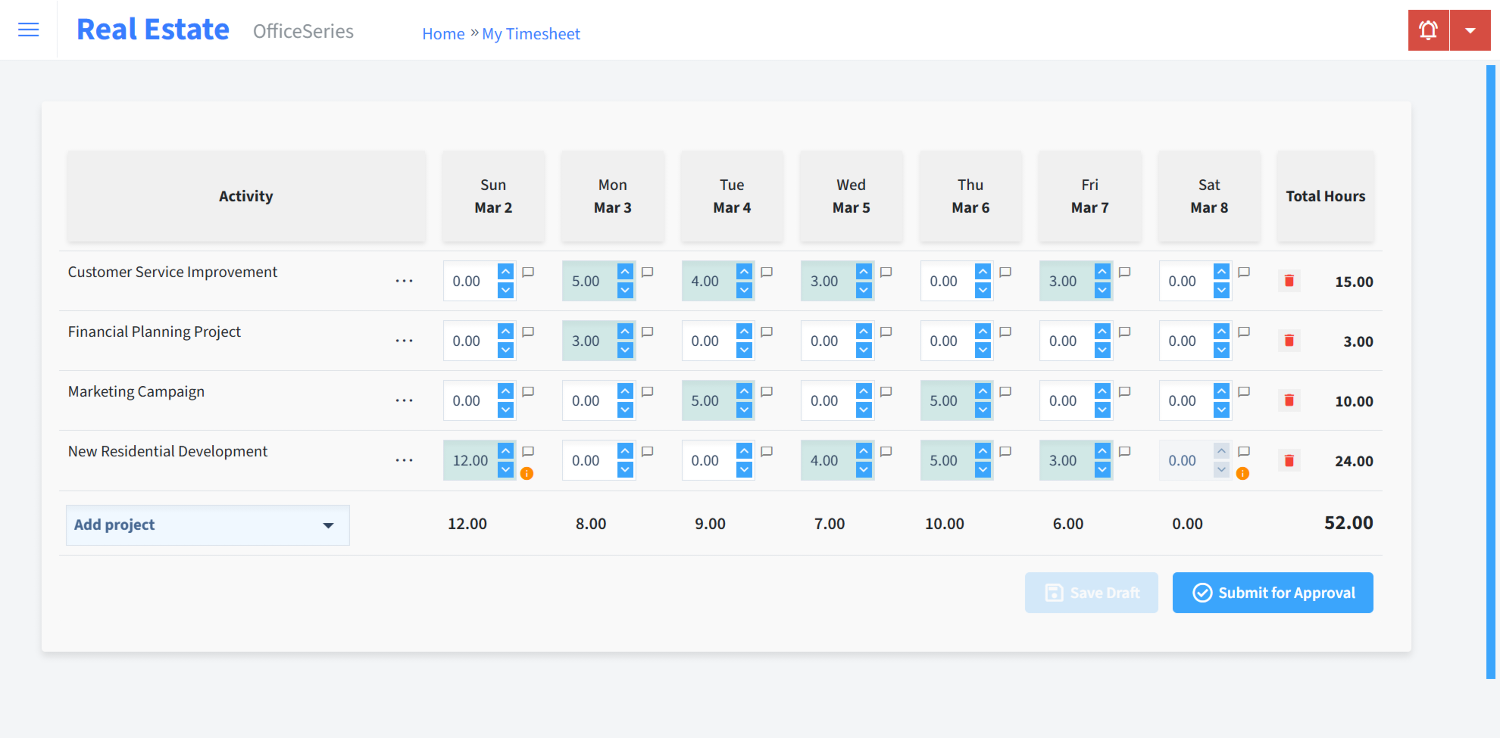
Task: Click the warning info icon on Sunday's New Residential entry
Action: 528,471
